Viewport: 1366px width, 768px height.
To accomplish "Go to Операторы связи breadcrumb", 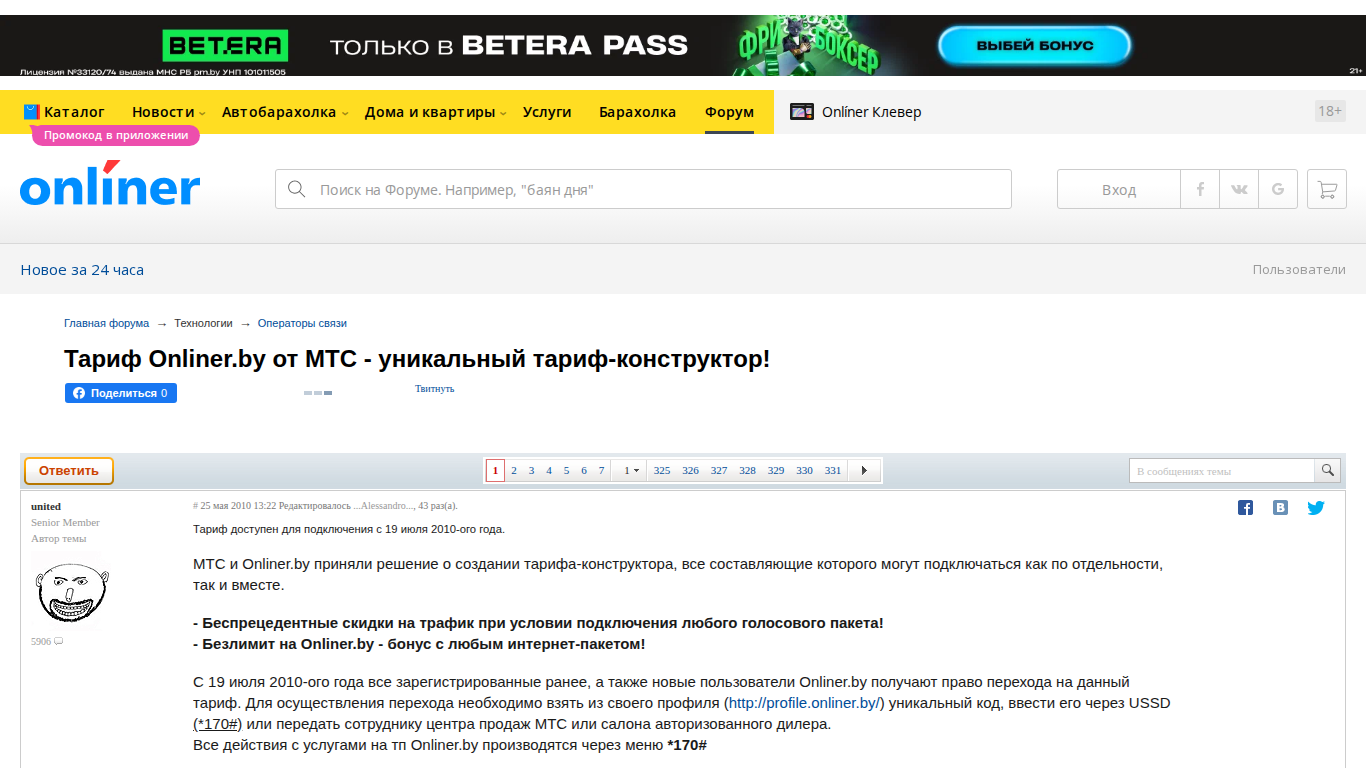I will pyautogui.click(x=302, y=323).
